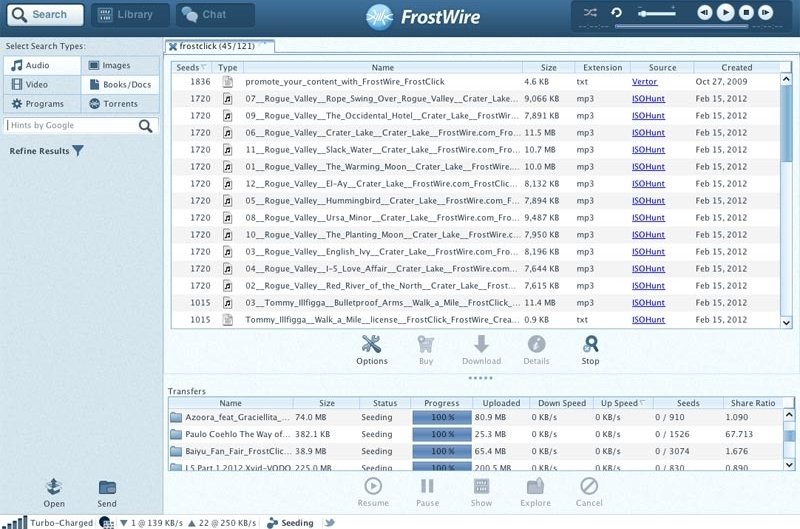
Task: Select Images search type
Action: [x=120, y=65]
